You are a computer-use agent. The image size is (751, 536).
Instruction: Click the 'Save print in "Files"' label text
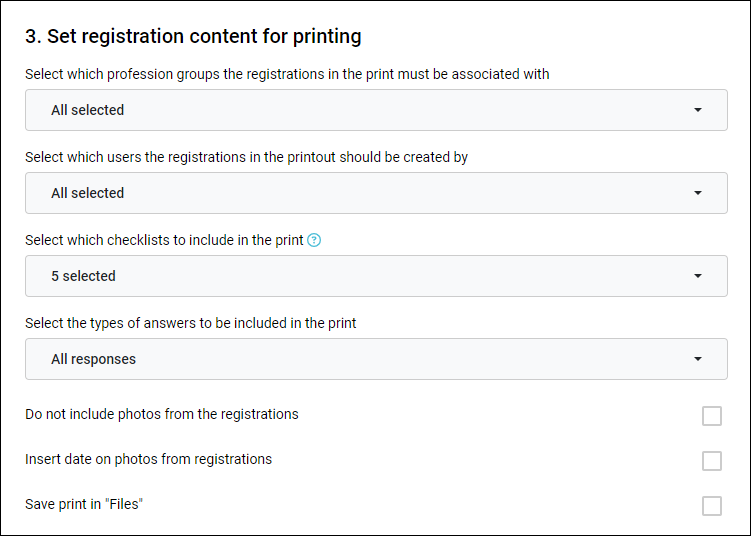coord(84,504)
